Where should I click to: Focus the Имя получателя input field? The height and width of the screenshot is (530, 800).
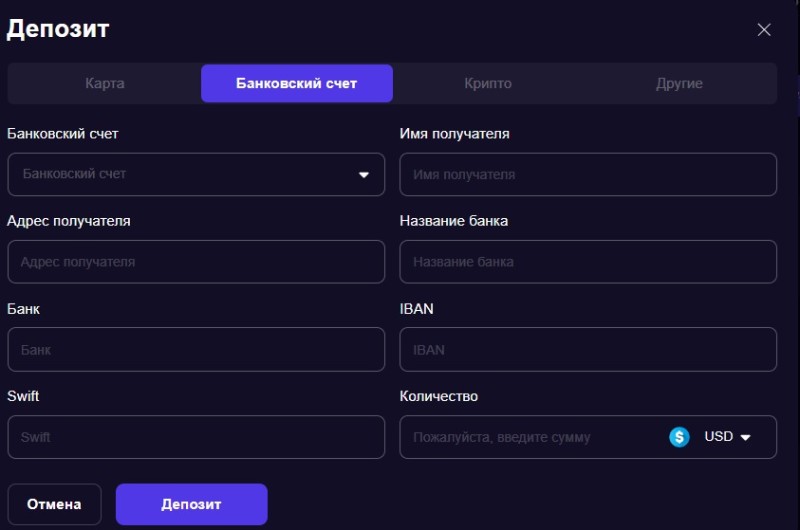pyautogui.click(x=588, y=174)
